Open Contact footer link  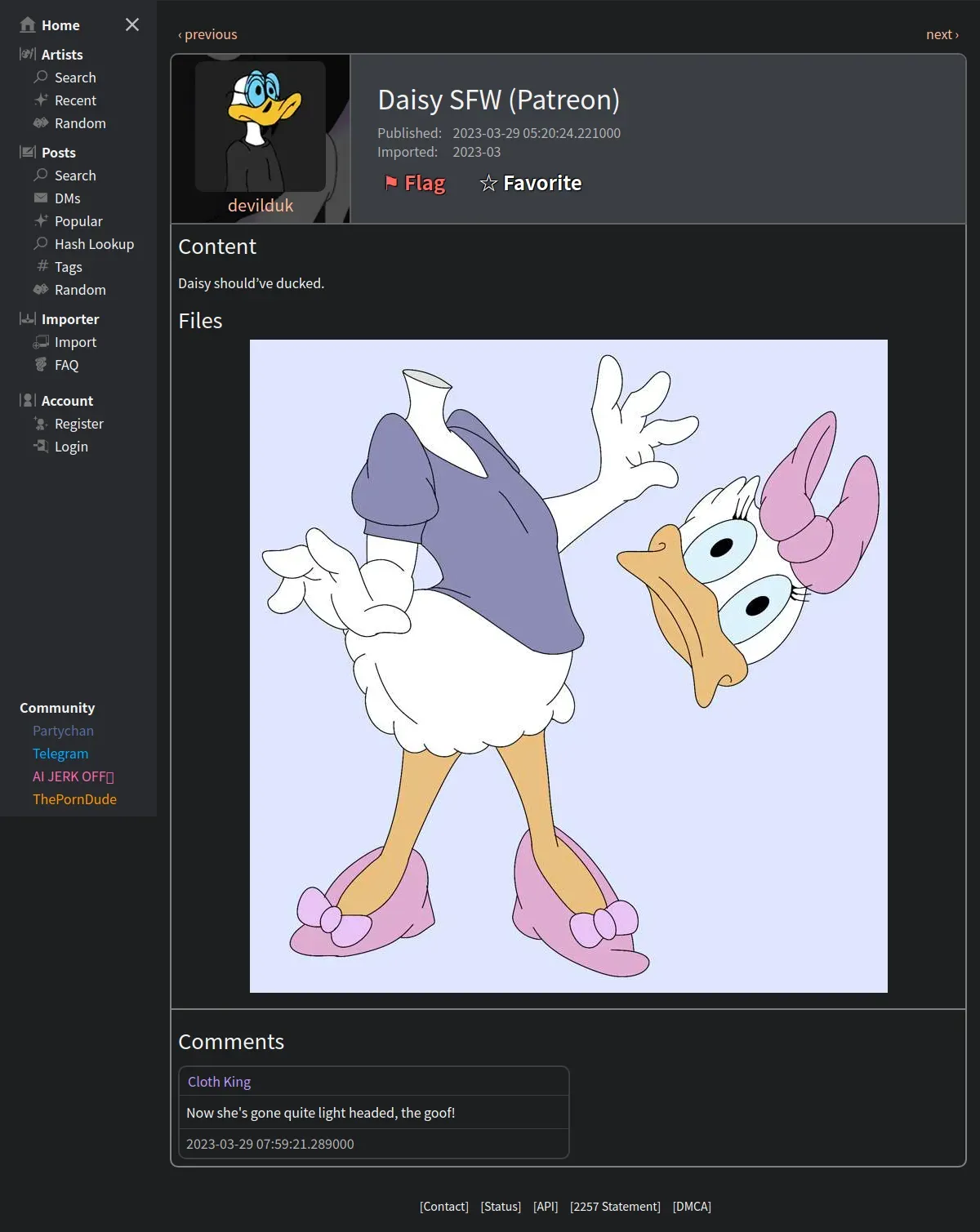click(444, 1207)
